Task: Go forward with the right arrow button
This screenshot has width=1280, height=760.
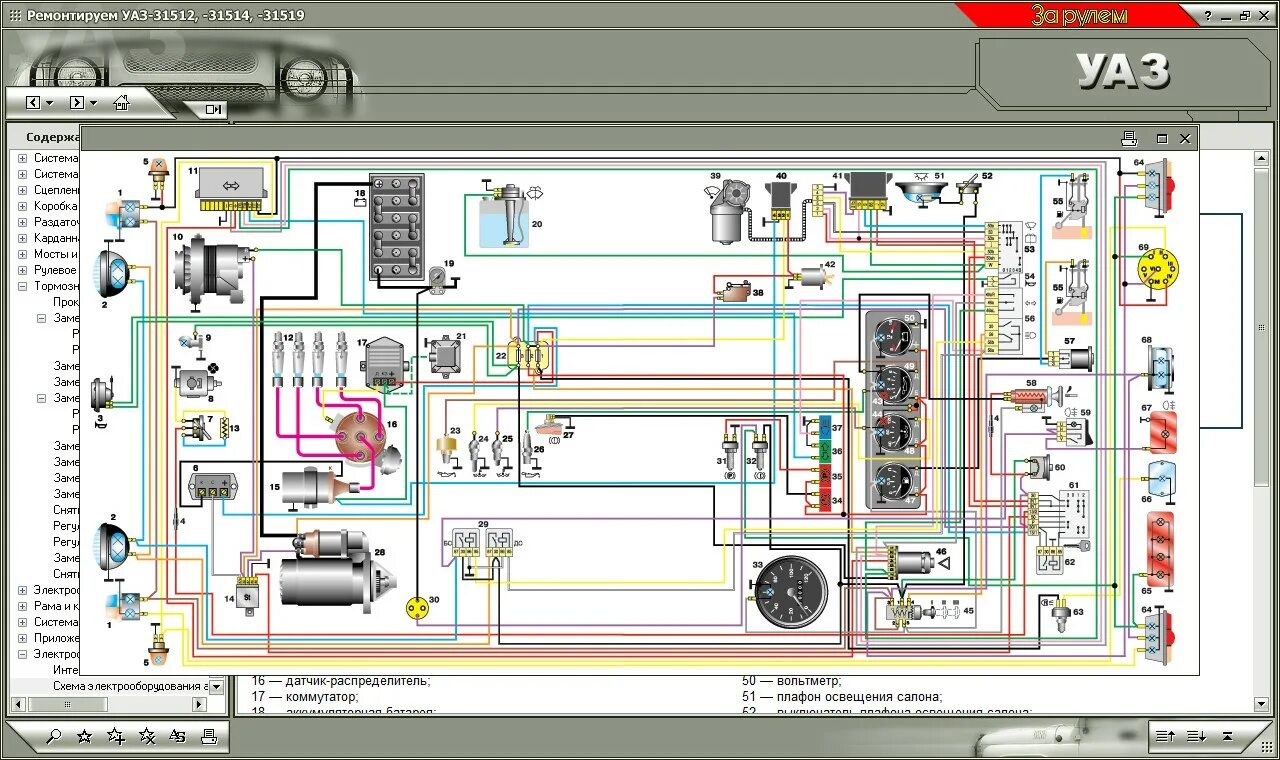Action: click(76, 102)
